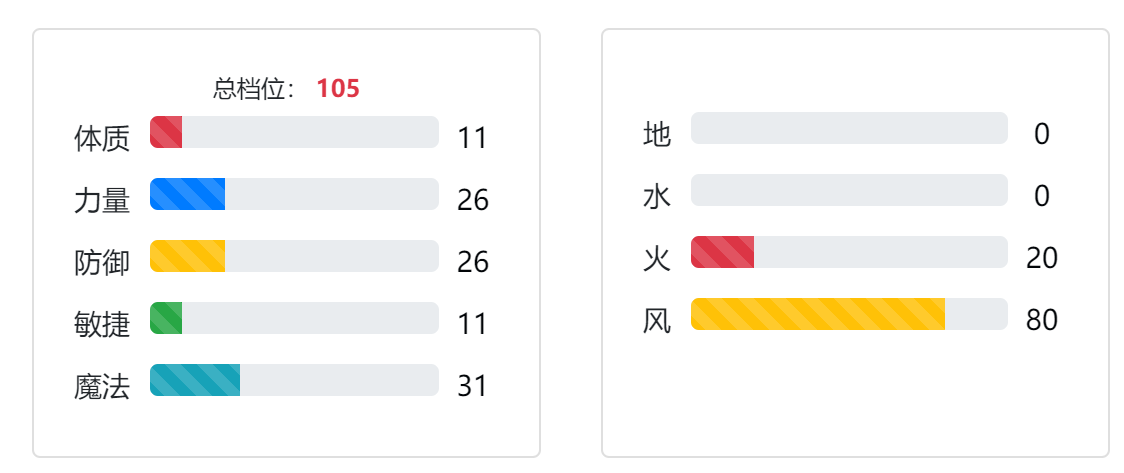
Task: Click the 魔法 value 31
Action: click(472, 386)
